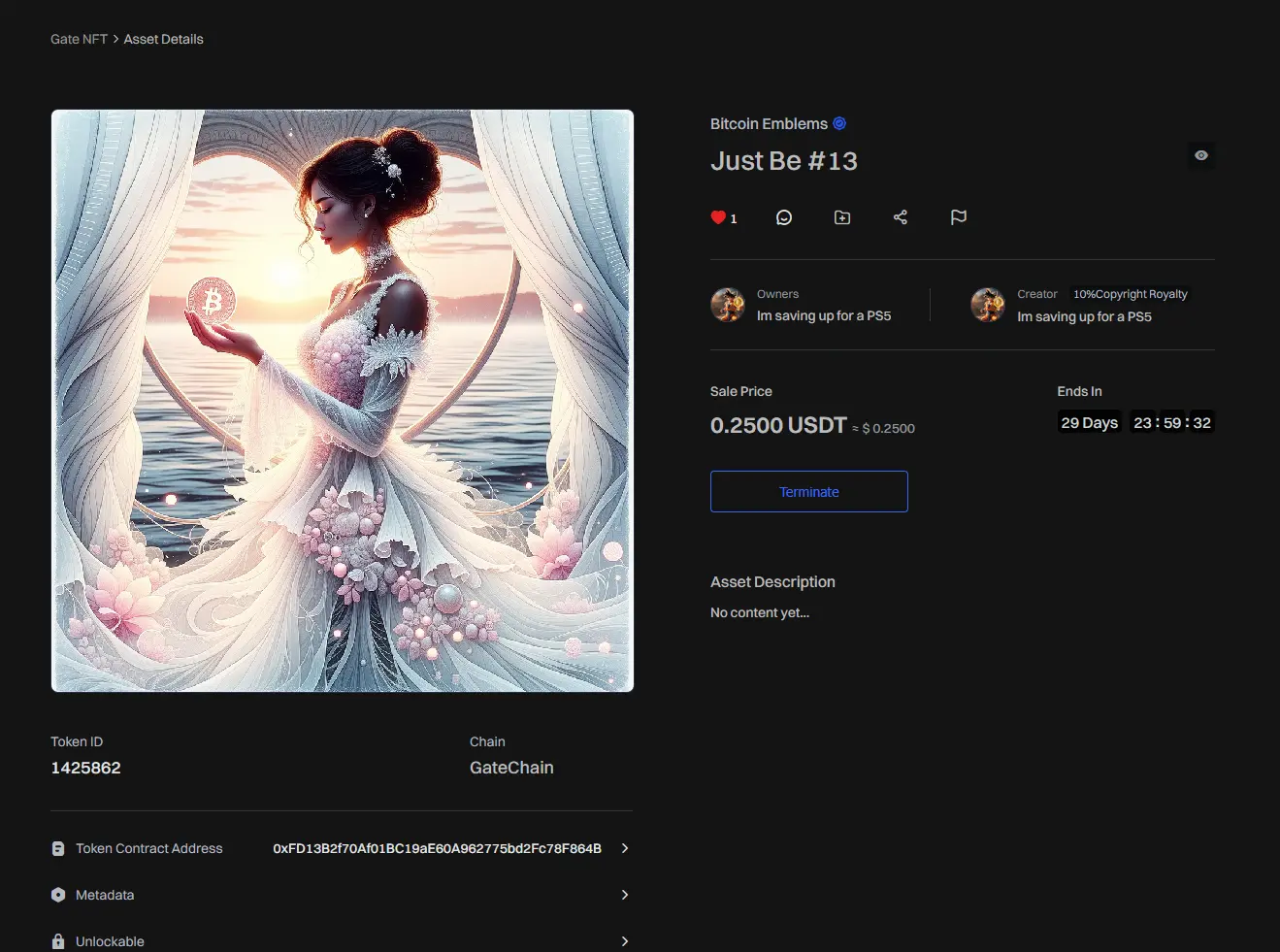This screenshot has width=1280, height=952.
Task: Click the 29 Days countdown box
Action: pos(1089,422)
